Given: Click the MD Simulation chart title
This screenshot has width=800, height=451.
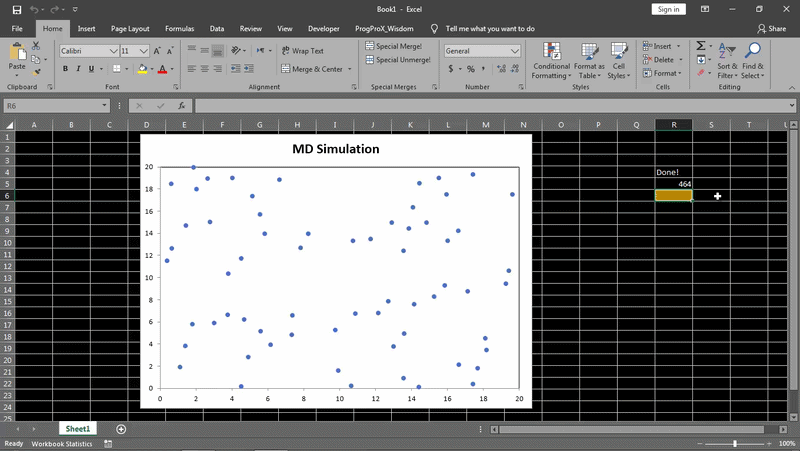Looking at the screenshot, I should pyautogui.click(x=336, y=149).
